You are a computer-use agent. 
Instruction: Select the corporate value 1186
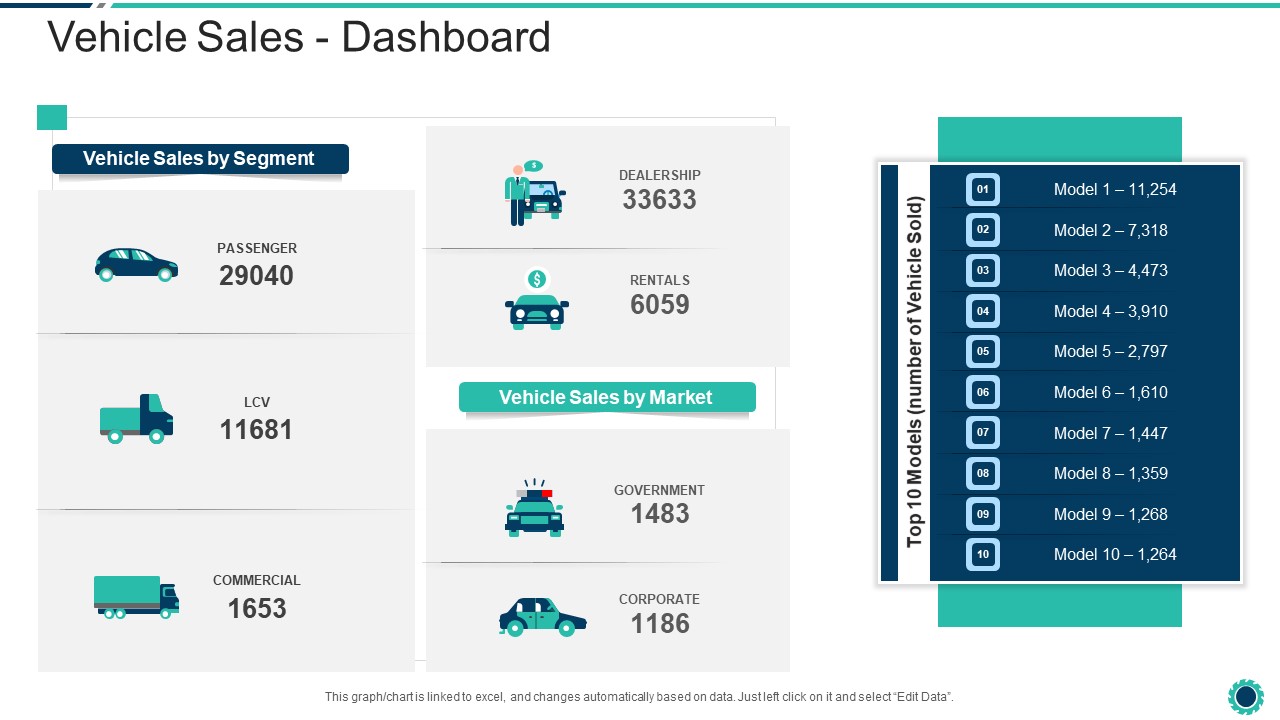(x=660, y=624)
